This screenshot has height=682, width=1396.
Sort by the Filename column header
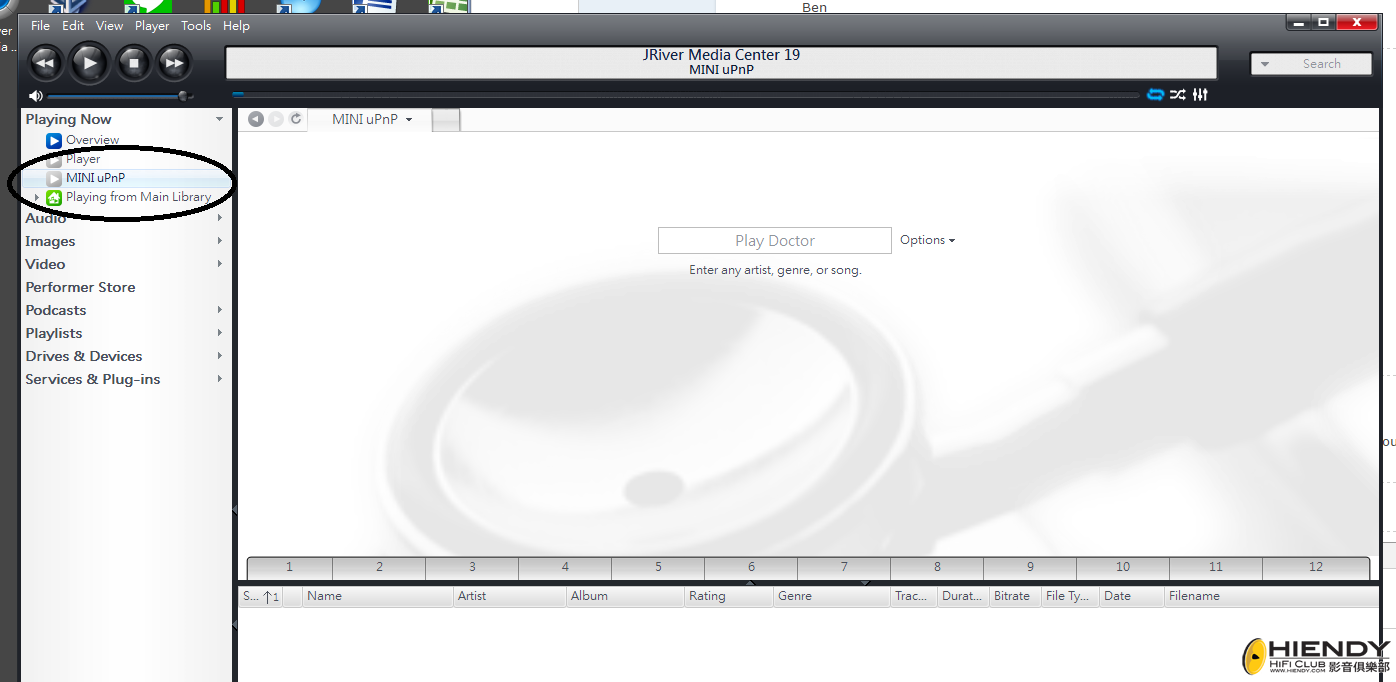[1272, 596]
